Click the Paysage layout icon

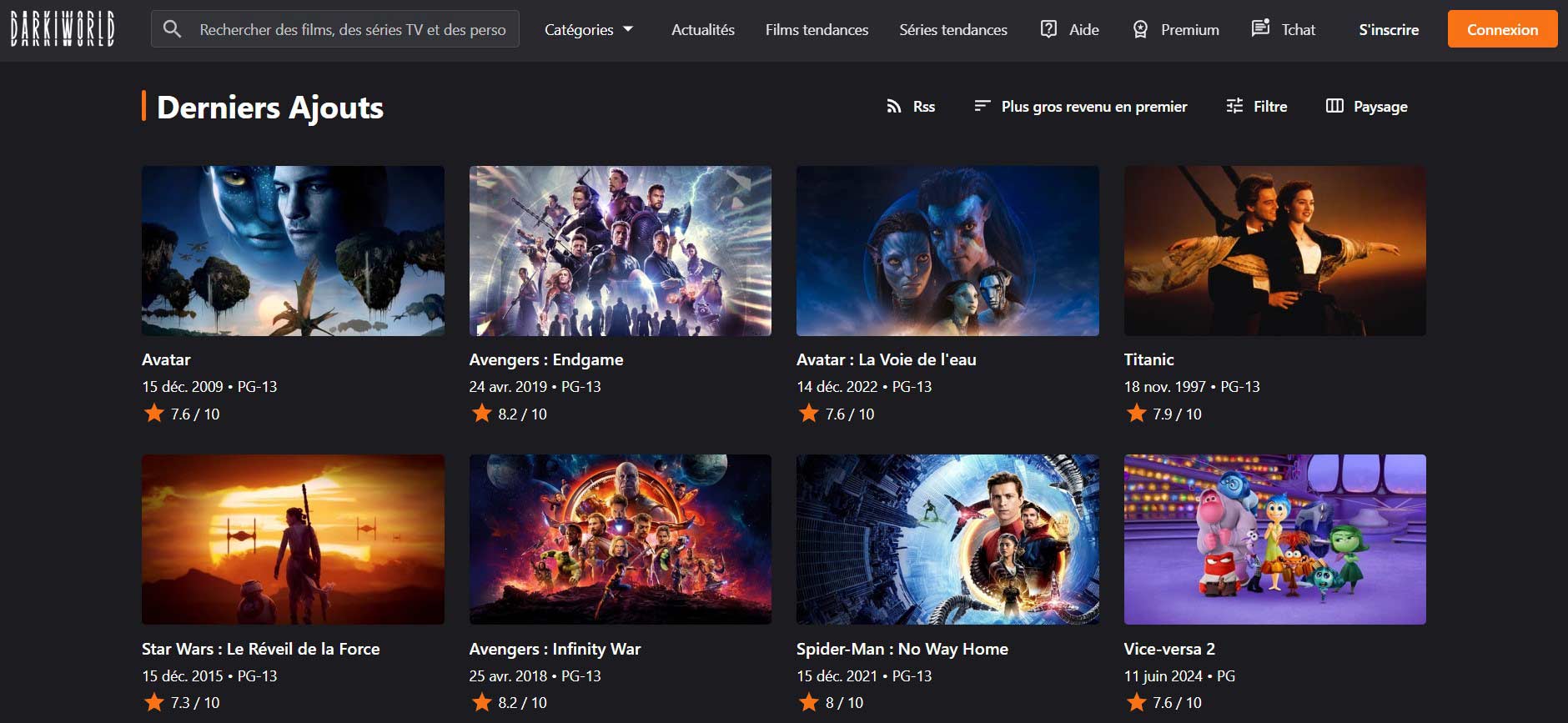(x=1334, y=106)
